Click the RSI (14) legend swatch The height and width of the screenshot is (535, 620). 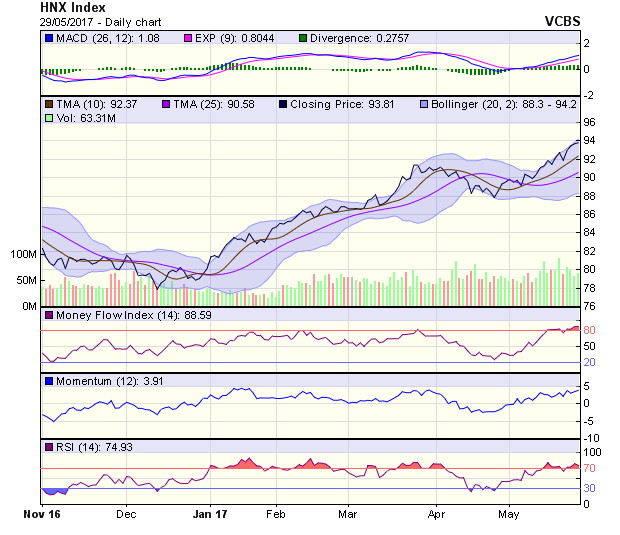click(x=48, y=446)
